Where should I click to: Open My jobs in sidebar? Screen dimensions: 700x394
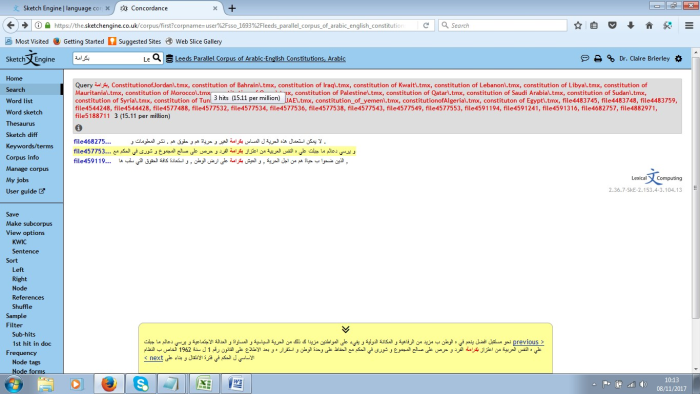click(x=17, y=180)
